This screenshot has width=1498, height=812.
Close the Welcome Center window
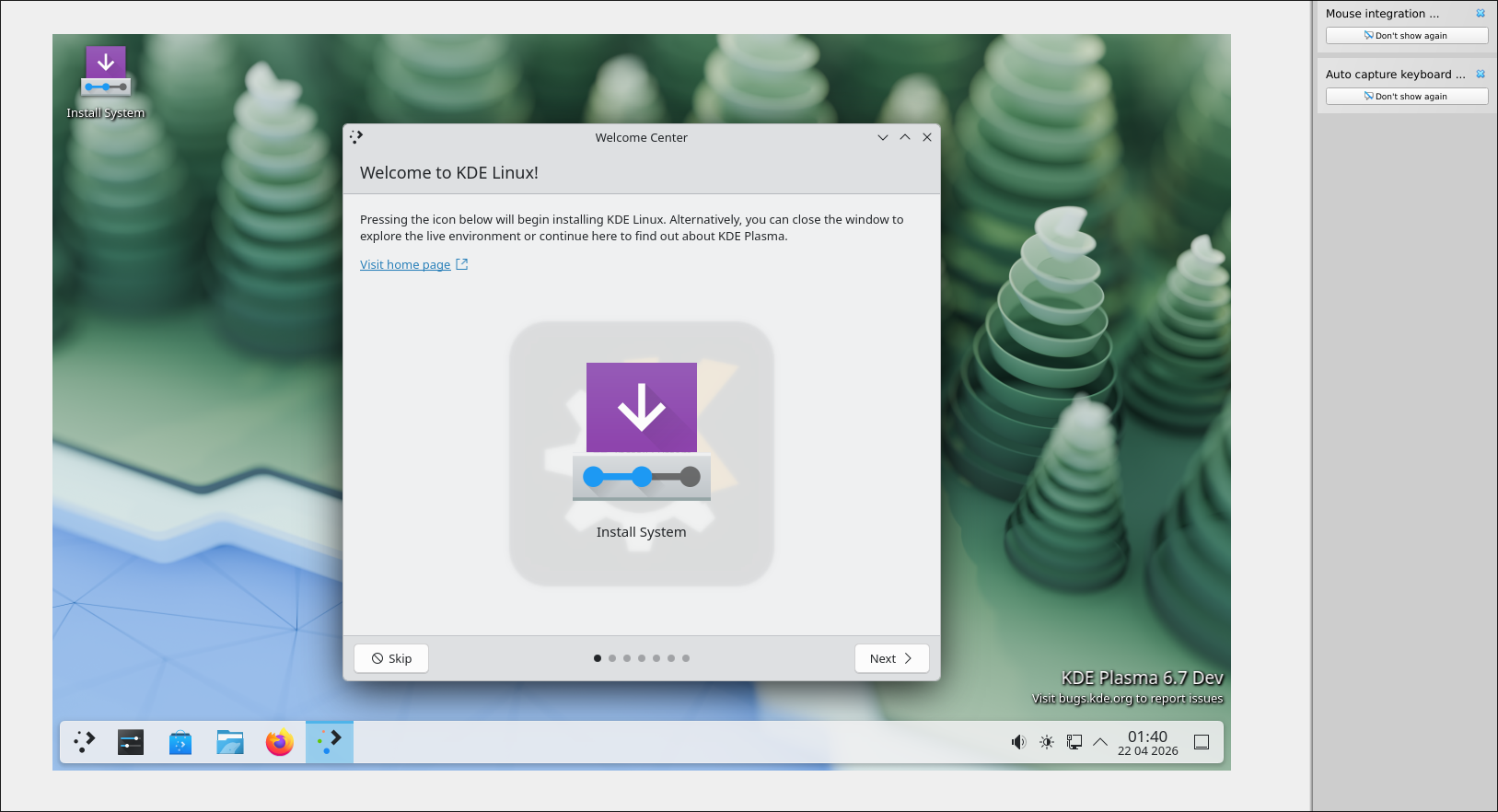927,137
